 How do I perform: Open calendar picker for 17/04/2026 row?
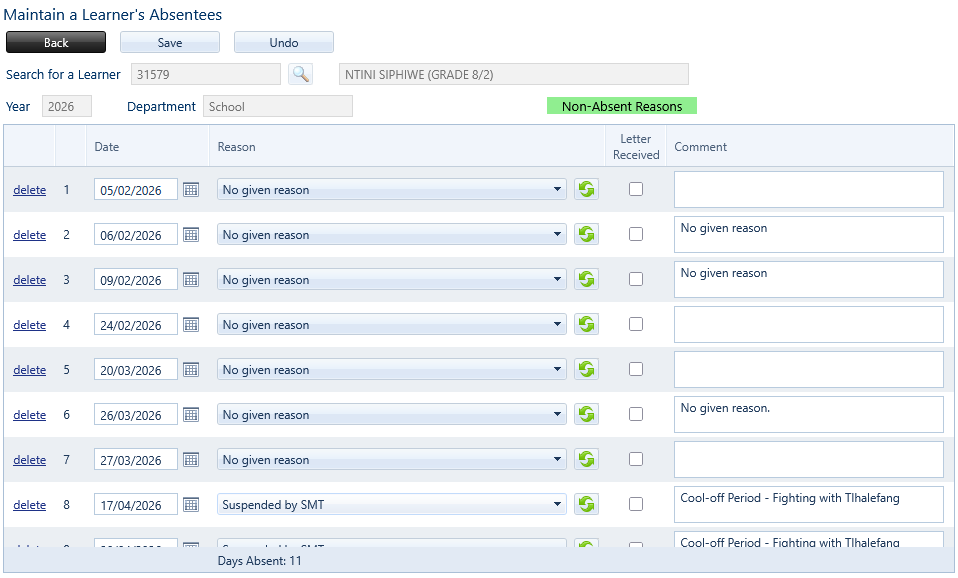pos(191,505)
